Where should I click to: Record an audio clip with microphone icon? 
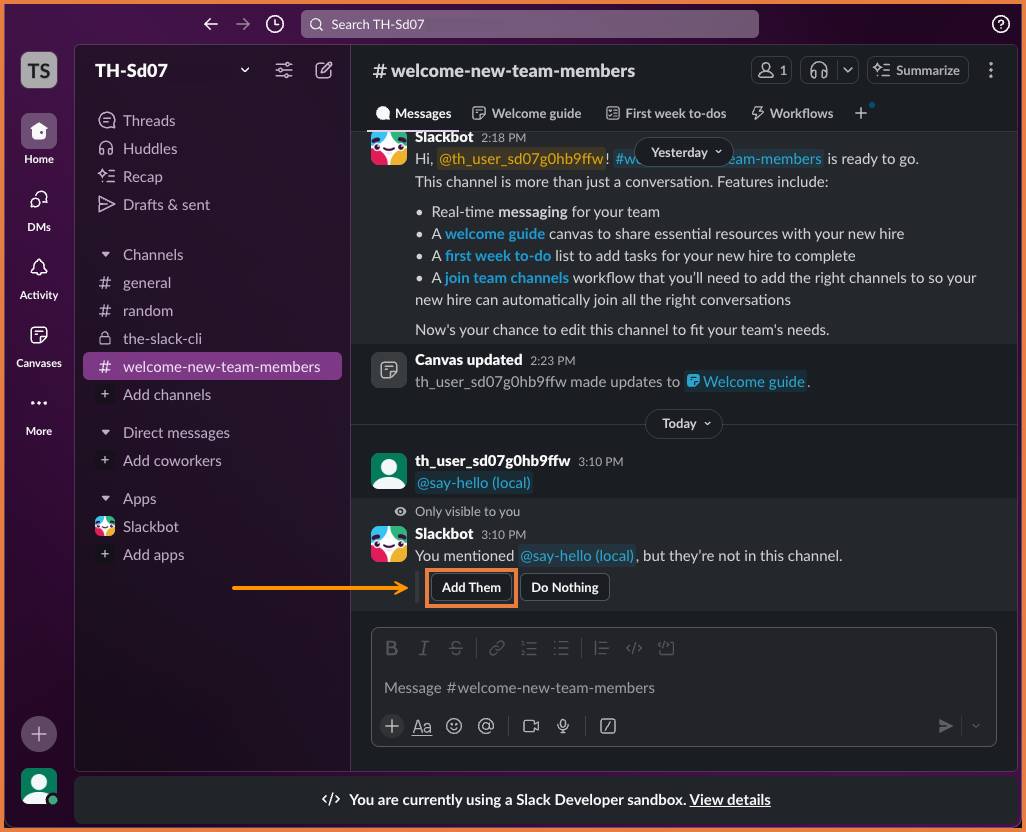(563, 726)
